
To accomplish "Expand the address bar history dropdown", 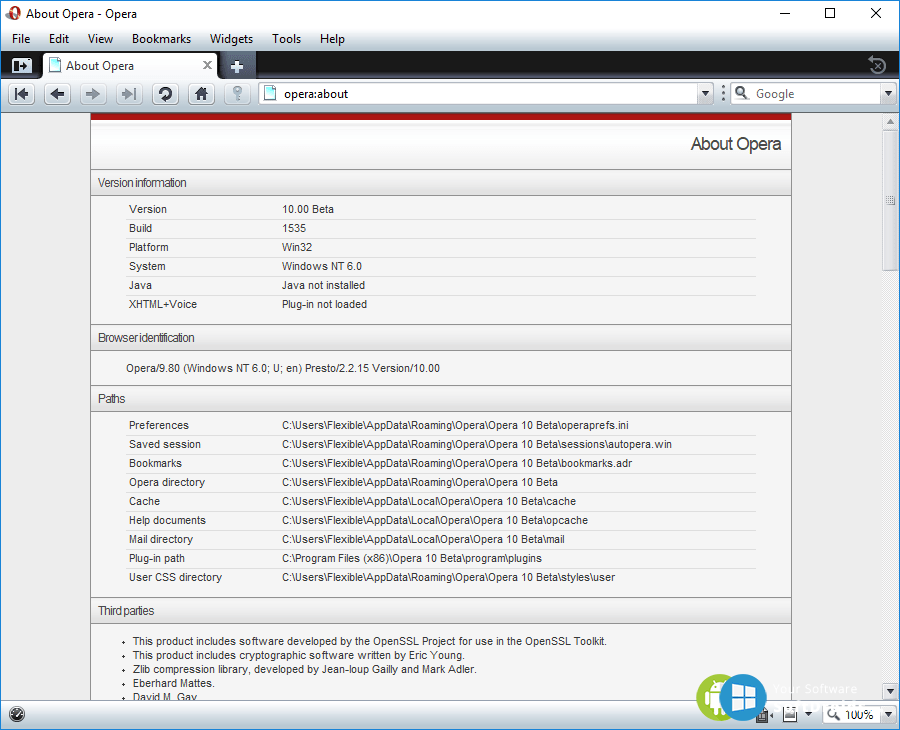I will point(705,94).
